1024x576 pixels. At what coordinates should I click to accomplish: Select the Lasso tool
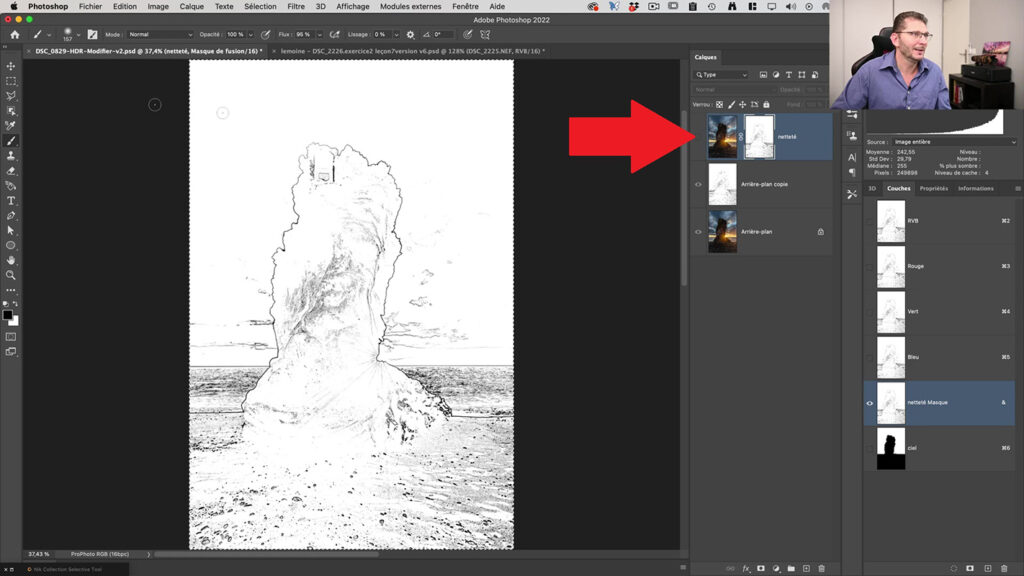(x=12, y=95)
